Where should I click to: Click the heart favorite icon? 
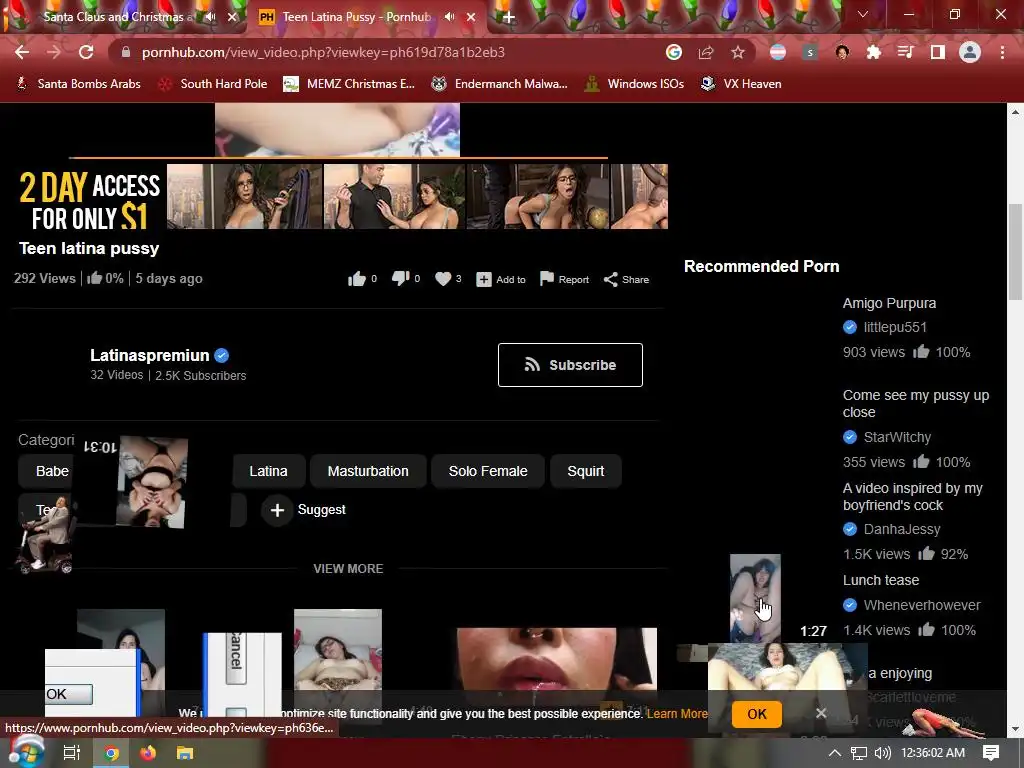[x=443, y=279]
